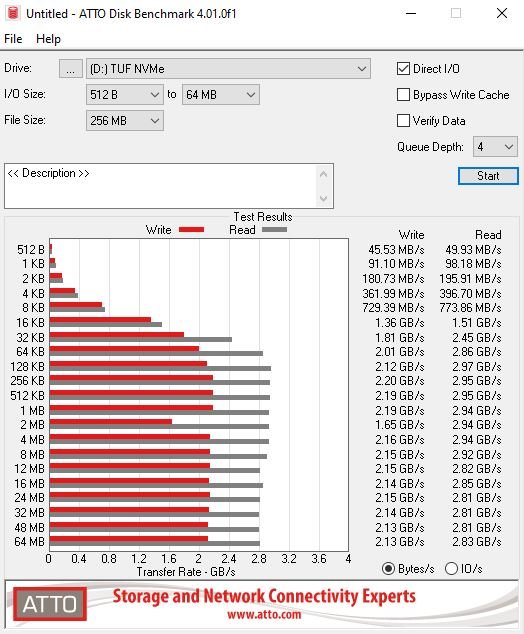Image resolution: width=524 pixels, height=634 pixels.
Task: Open the Drive selection dropdown
Action: coord(228,69)
